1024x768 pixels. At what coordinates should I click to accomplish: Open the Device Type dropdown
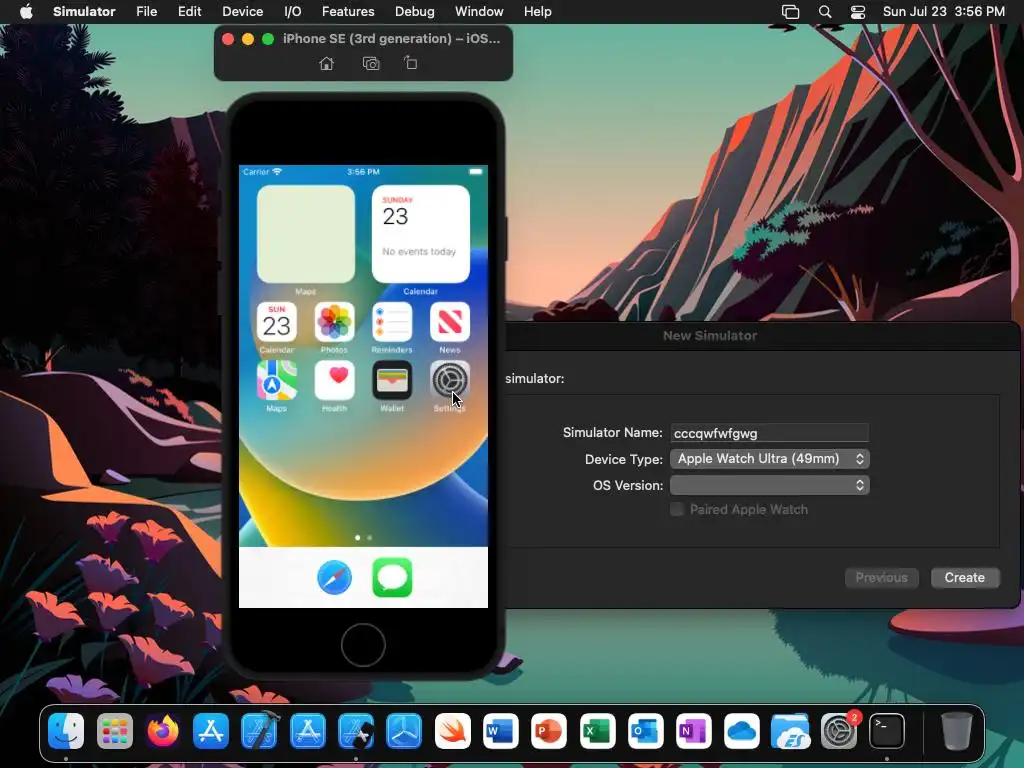coord(769,459)
